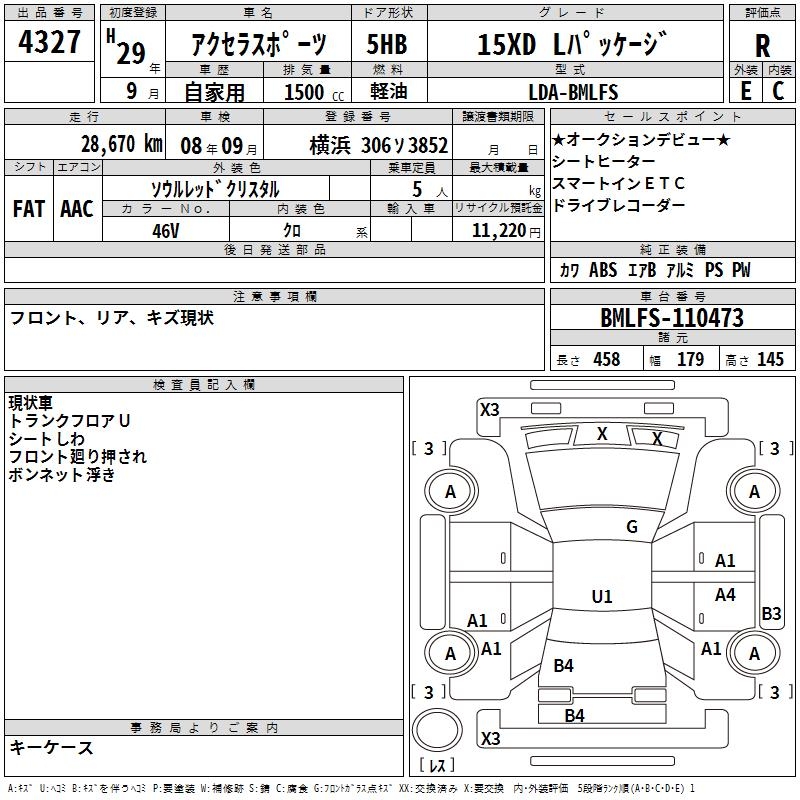Select the U1 mark on the roof
Screen dimensions: 800x800
click(602, 596)
